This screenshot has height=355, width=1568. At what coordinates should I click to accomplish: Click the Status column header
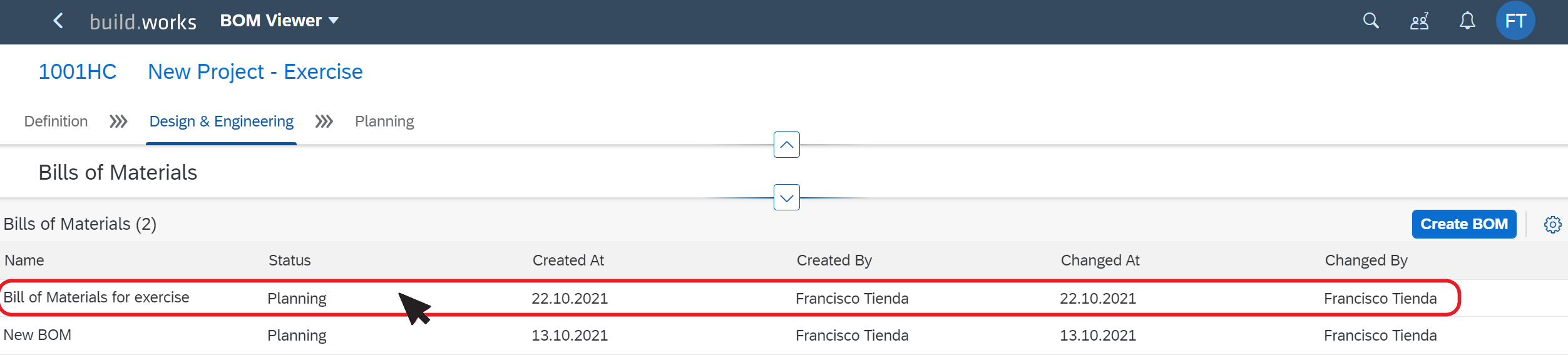point(289,260)
